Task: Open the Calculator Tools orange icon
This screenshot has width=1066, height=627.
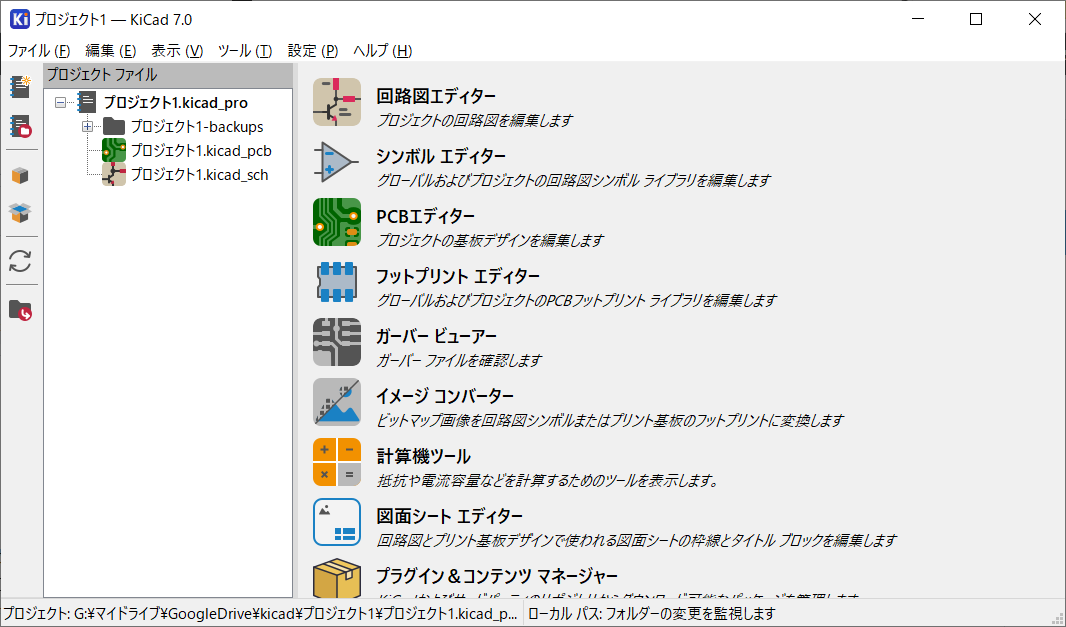Action: pyautogui.click(x=337, y=462)
